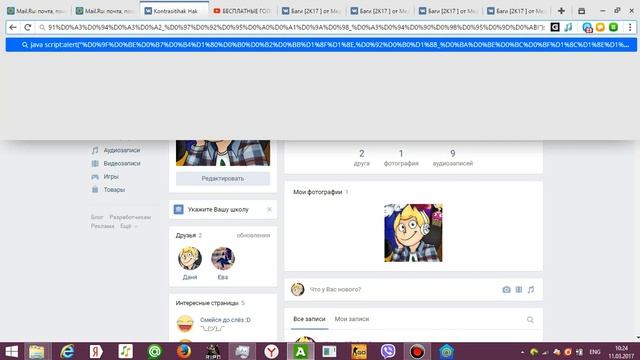Open the '1 фотография' counter
The height and width of the screenshot is (360, 640).
(x=401, y=158)
